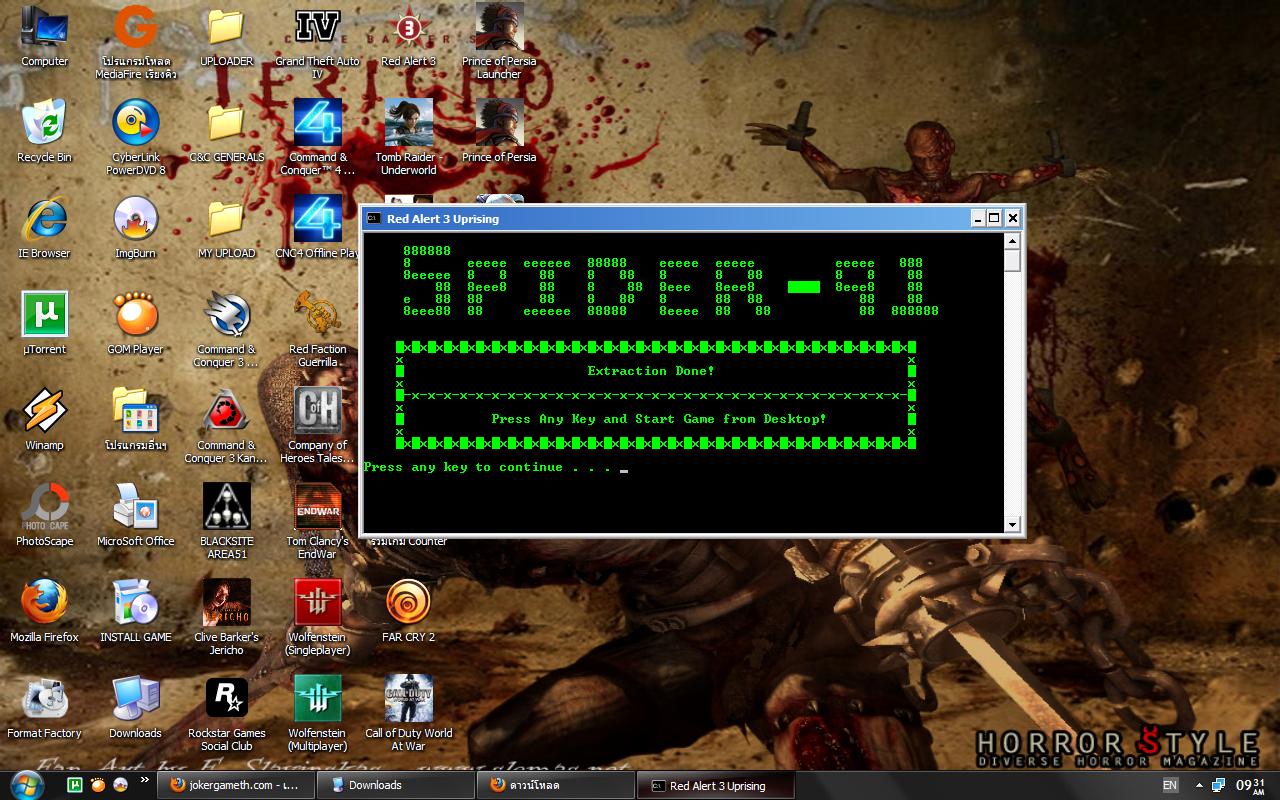Launch Call of Duty World At War
Image resolution: width=1280 pixels, height=800 pixels.
[409, 713]
